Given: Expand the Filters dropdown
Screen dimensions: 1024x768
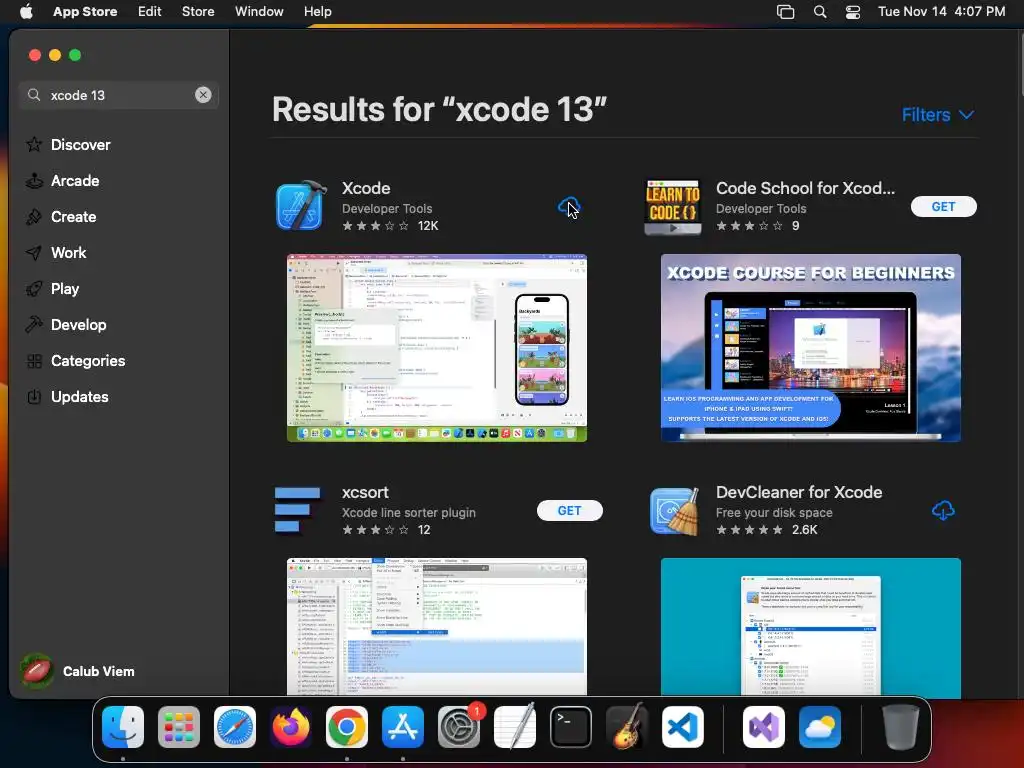Looking at the screenshot, I should coord(938,115).
